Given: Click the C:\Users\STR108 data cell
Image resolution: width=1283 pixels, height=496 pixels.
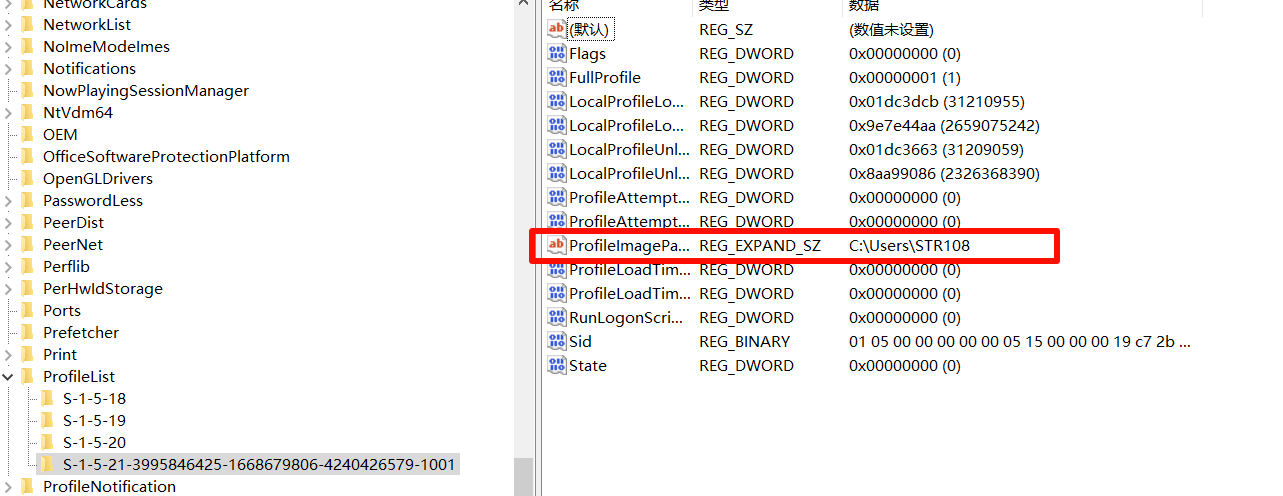Looking at the screenshot, I should (909, 246).
